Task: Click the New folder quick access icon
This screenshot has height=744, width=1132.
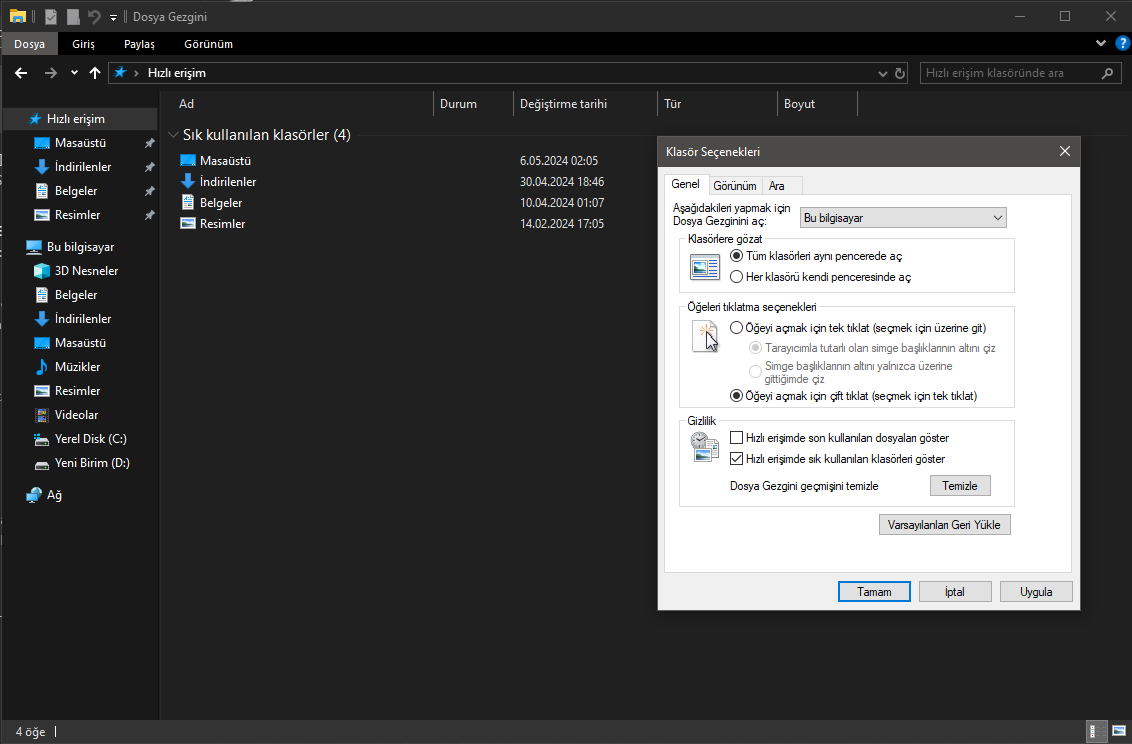Action: coord(72,16)
